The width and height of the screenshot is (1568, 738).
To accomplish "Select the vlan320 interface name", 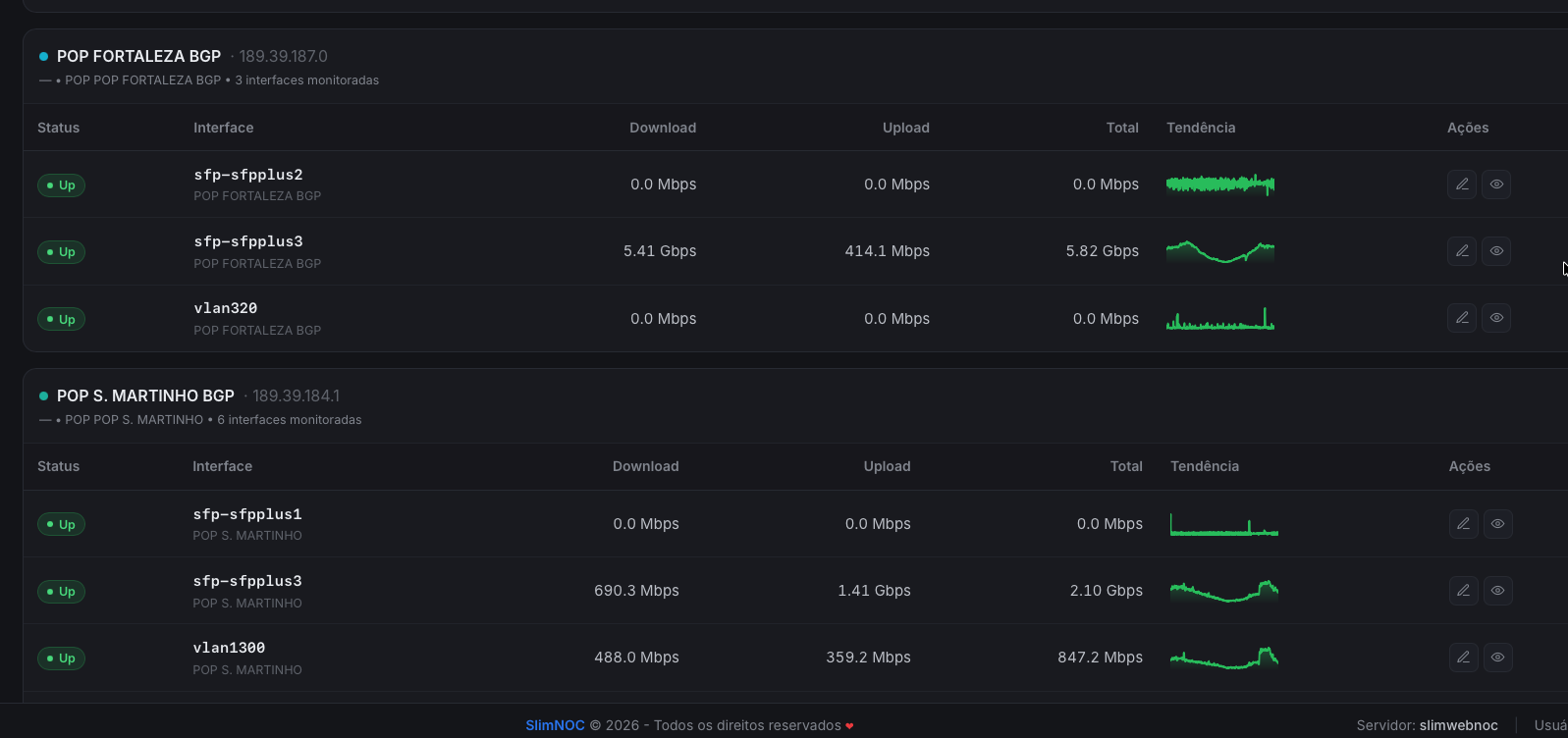I will [226, 308].
